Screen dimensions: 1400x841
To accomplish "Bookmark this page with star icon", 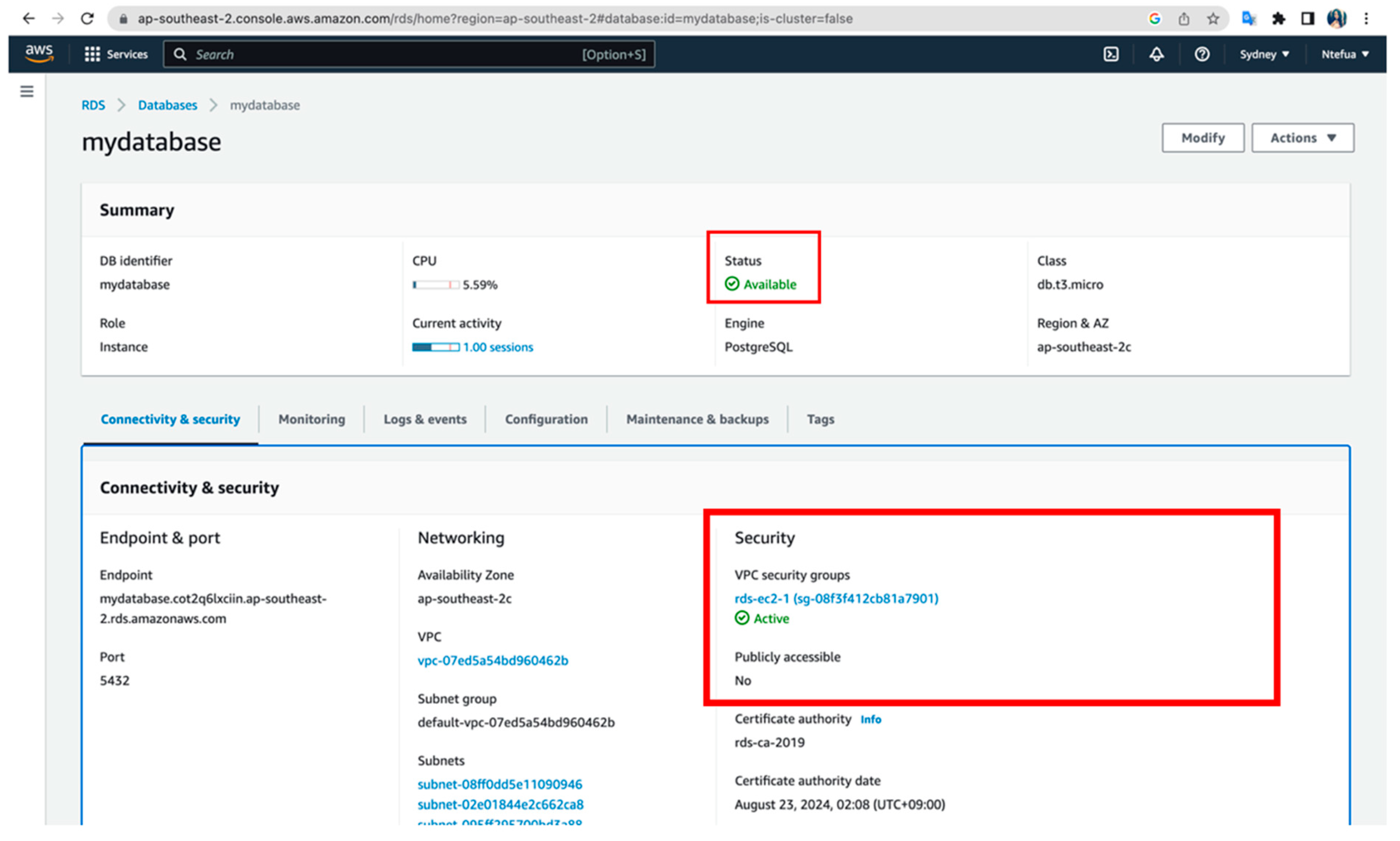I will (x=1212, y=19).
